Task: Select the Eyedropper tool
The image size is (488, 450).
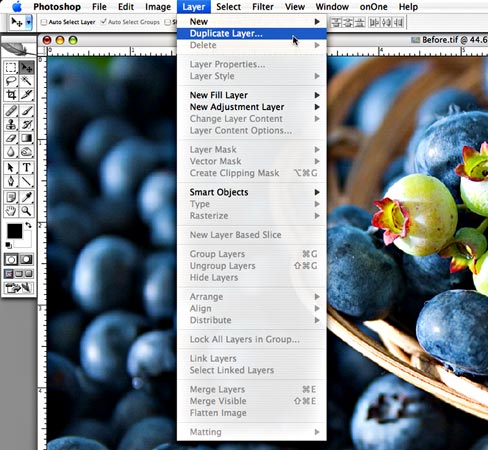Action: [26, 197]
